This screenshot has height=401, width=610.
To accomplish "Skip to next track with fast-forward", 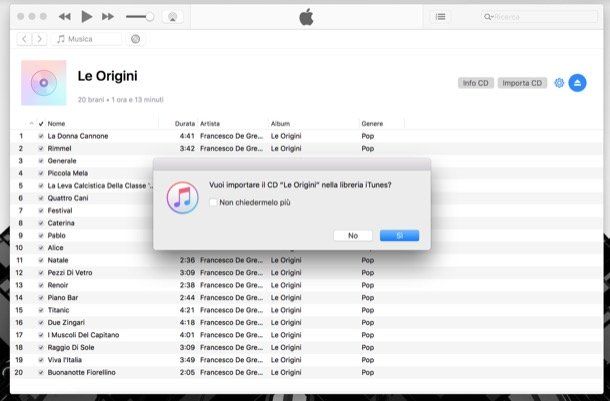I will (x=108, y=17).
